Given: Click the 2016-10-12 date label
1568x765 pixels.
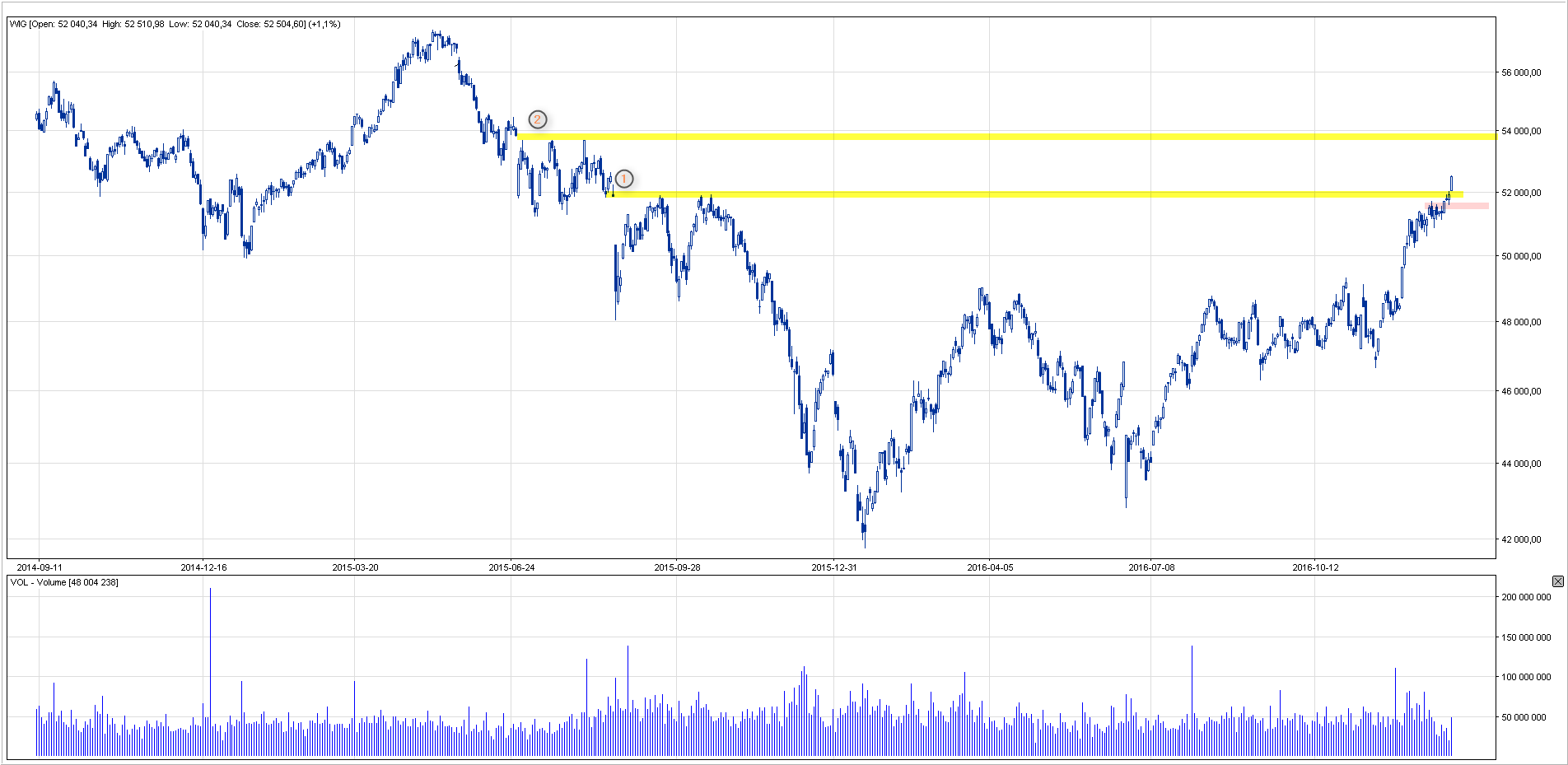Looking at the screenshot, I should pos(1315,567).
